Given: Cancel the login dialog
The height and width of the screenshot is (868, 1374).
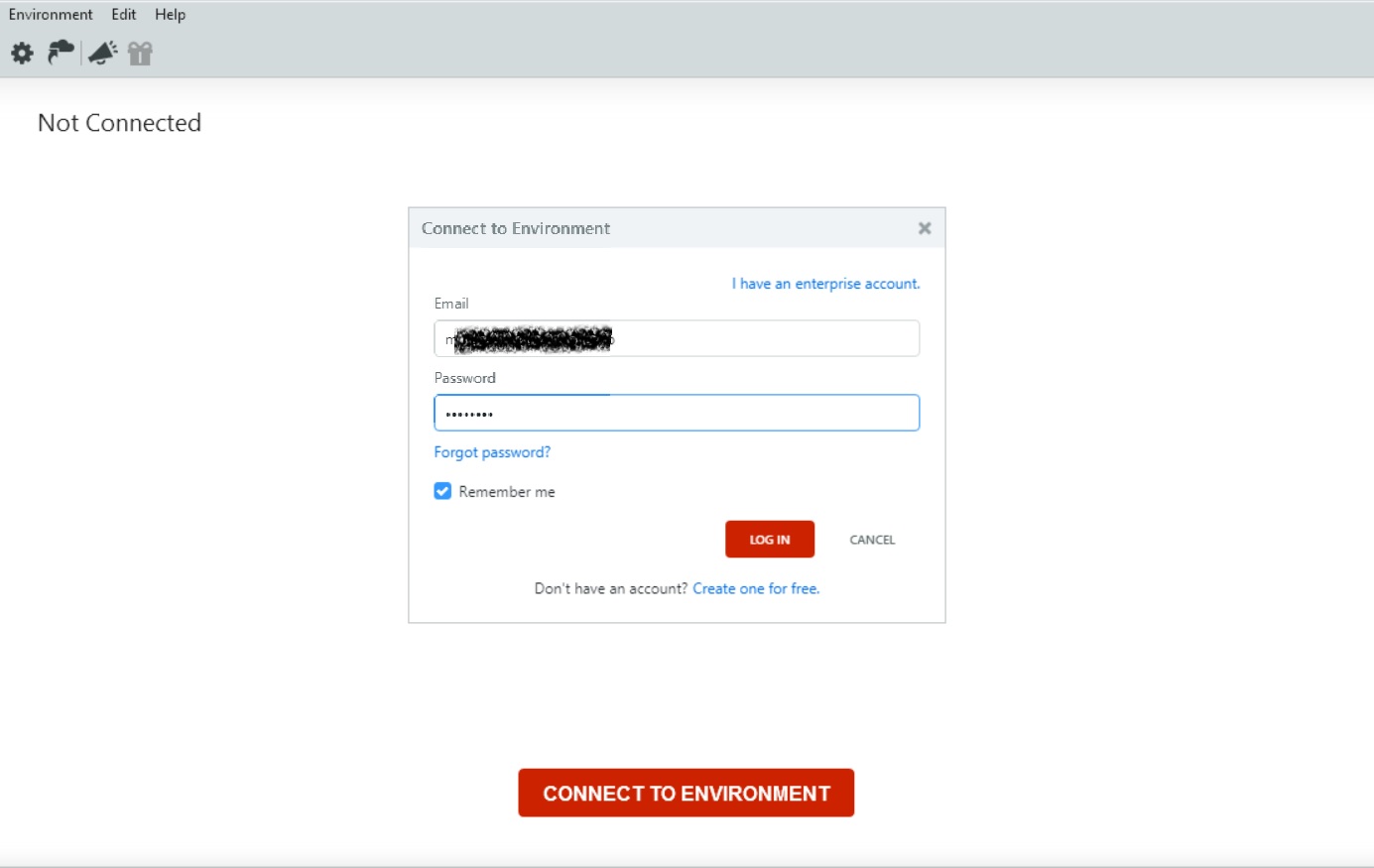Looking at the screenshot, I should click(x=872, y=540).
